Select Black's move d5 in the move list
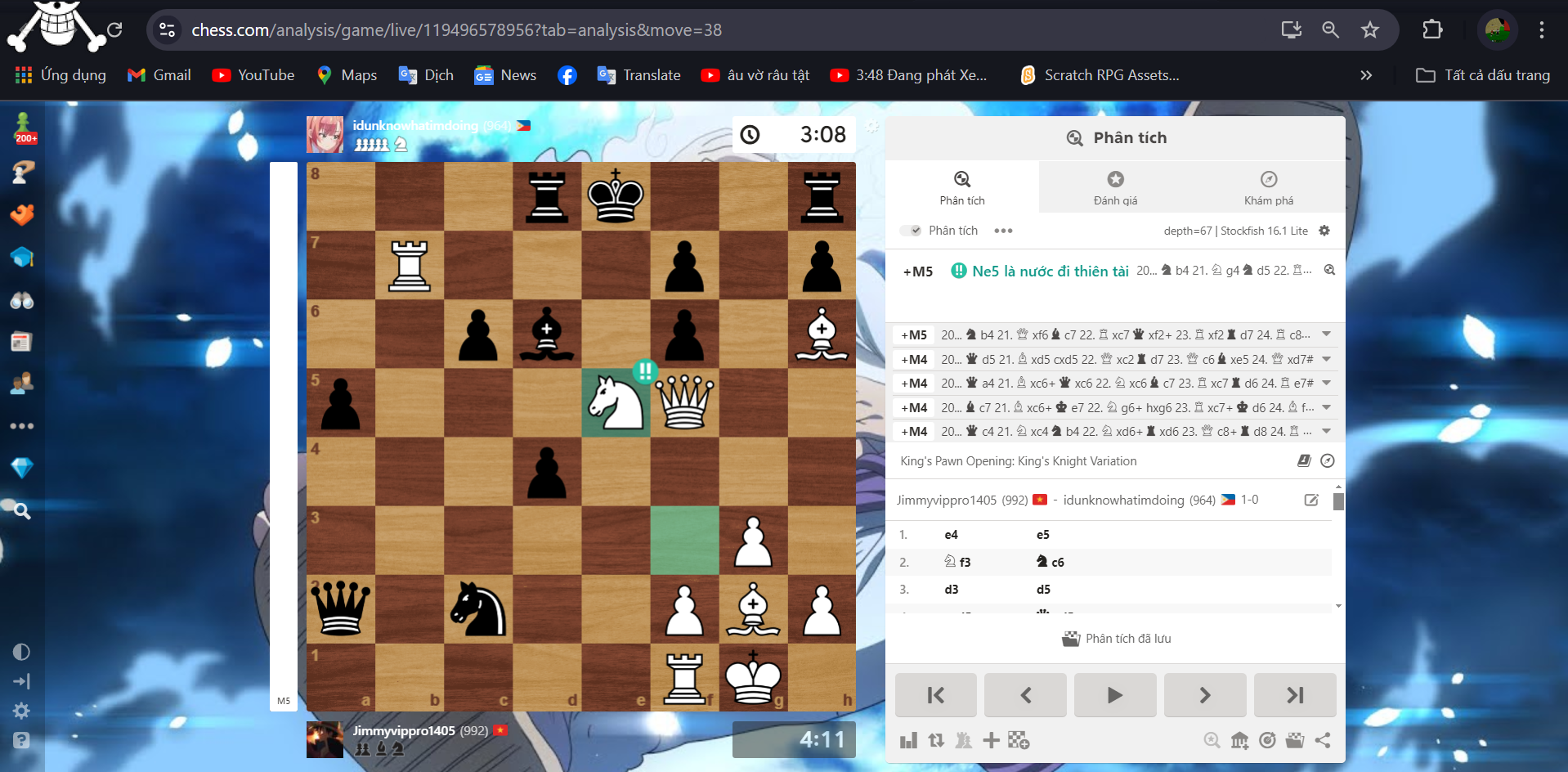 tap(1043, 590)
